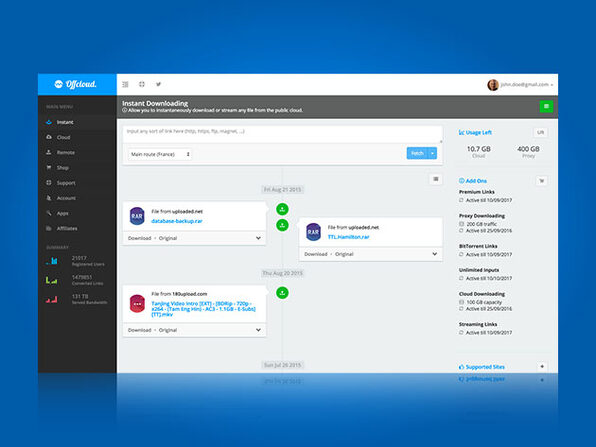Click Converted Links chart icon in summary

coord(52,280)
